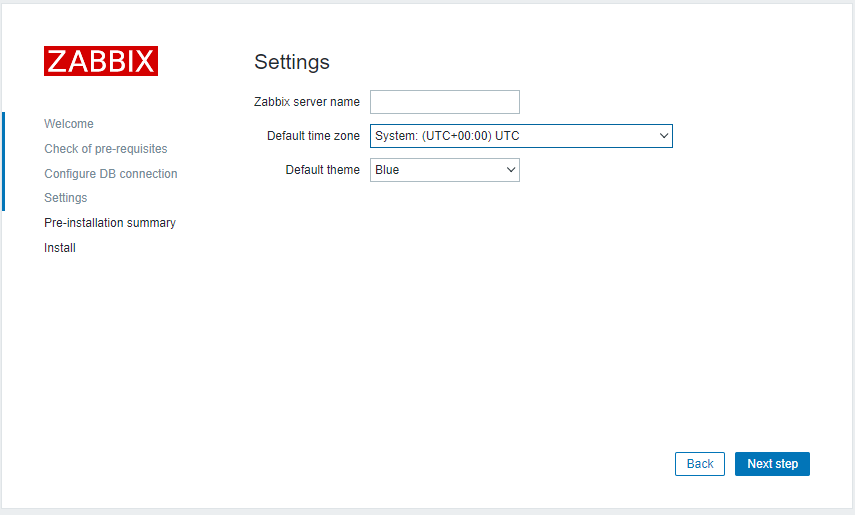Focus the Zabbix server name field
Screen dimensions: 855x515
tap(445, 102)
